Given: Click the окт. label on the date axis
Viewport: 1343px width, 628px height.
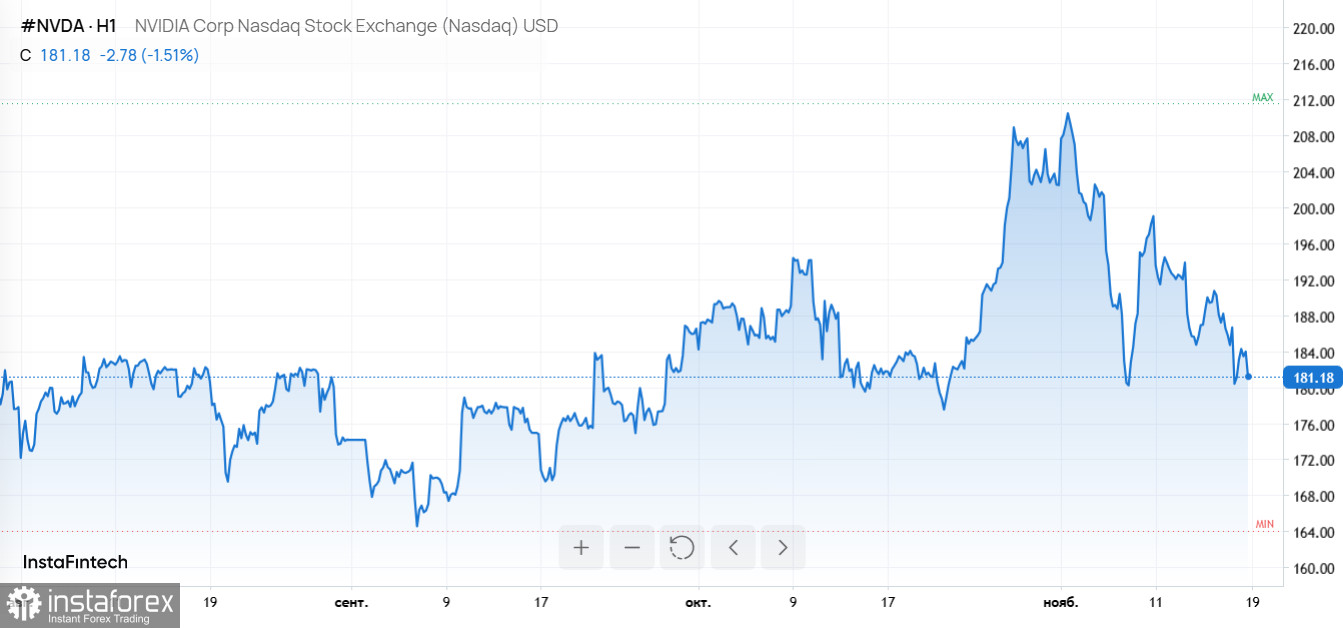Looking at the screenshot, I should coord(698,603).
